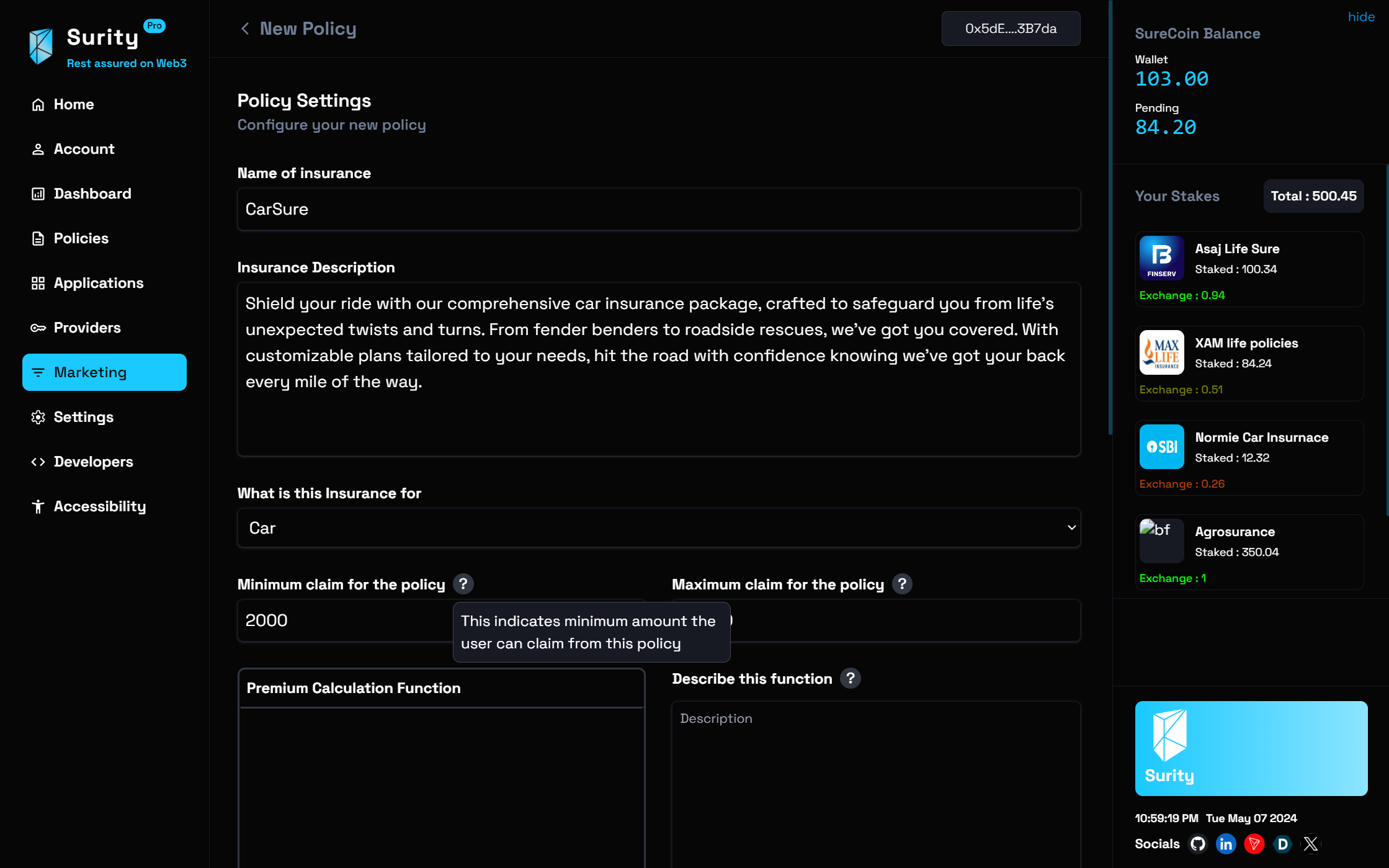The width and height of the screenshot is (1389, 868).
Task: Open the Accessibility sidebar item
Action: 99,506
